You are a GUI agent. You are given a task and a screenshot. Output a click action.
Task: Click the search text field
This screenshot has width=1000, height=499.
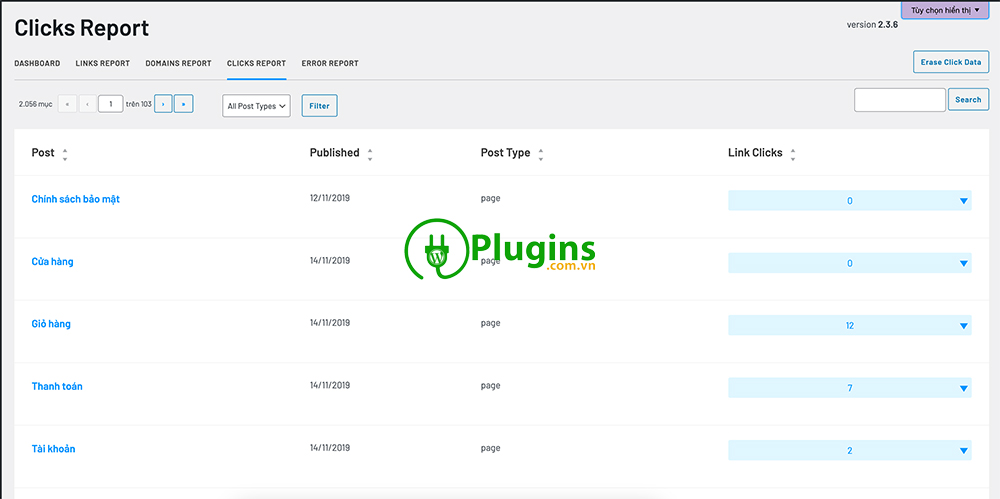point(899,100)
